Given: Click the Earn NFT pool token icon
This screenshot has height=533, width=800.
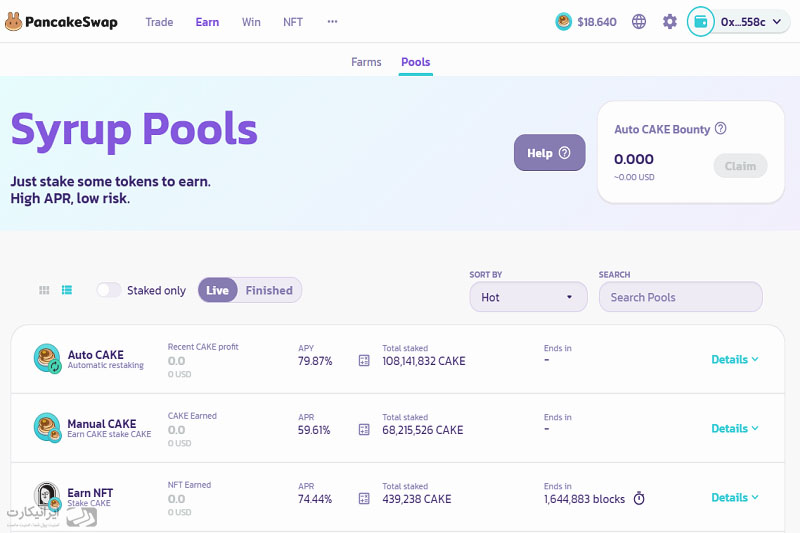Looking at the screenshot, I should 47,496.
